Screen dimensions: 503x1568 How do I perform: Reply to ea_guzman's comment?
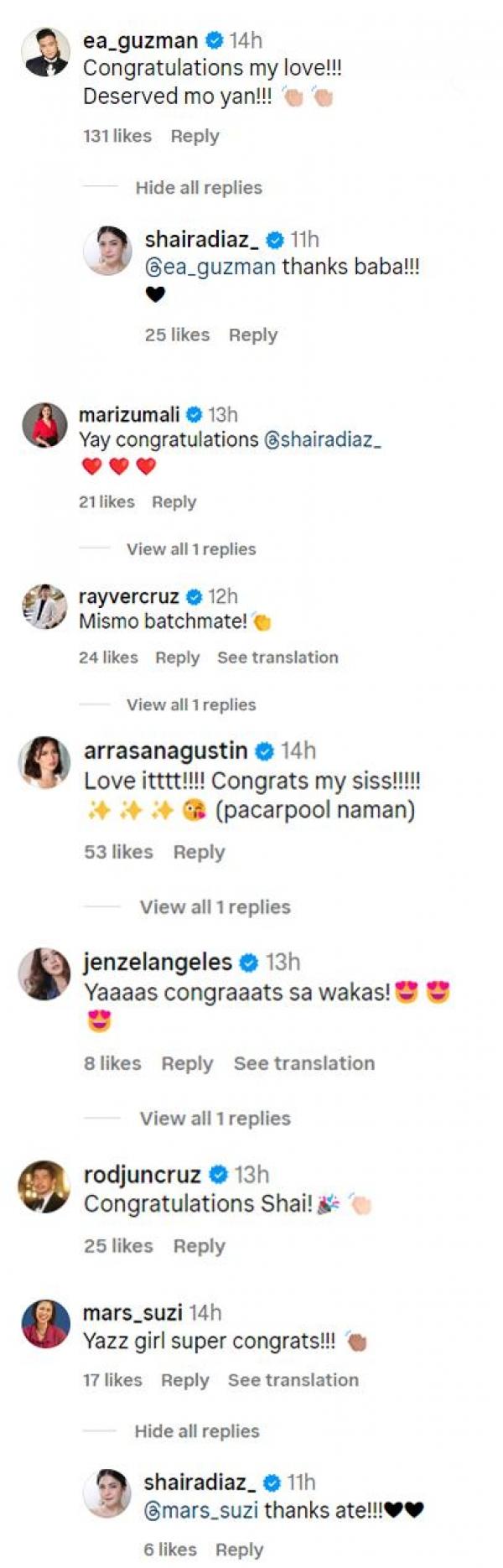coord(194,136)
